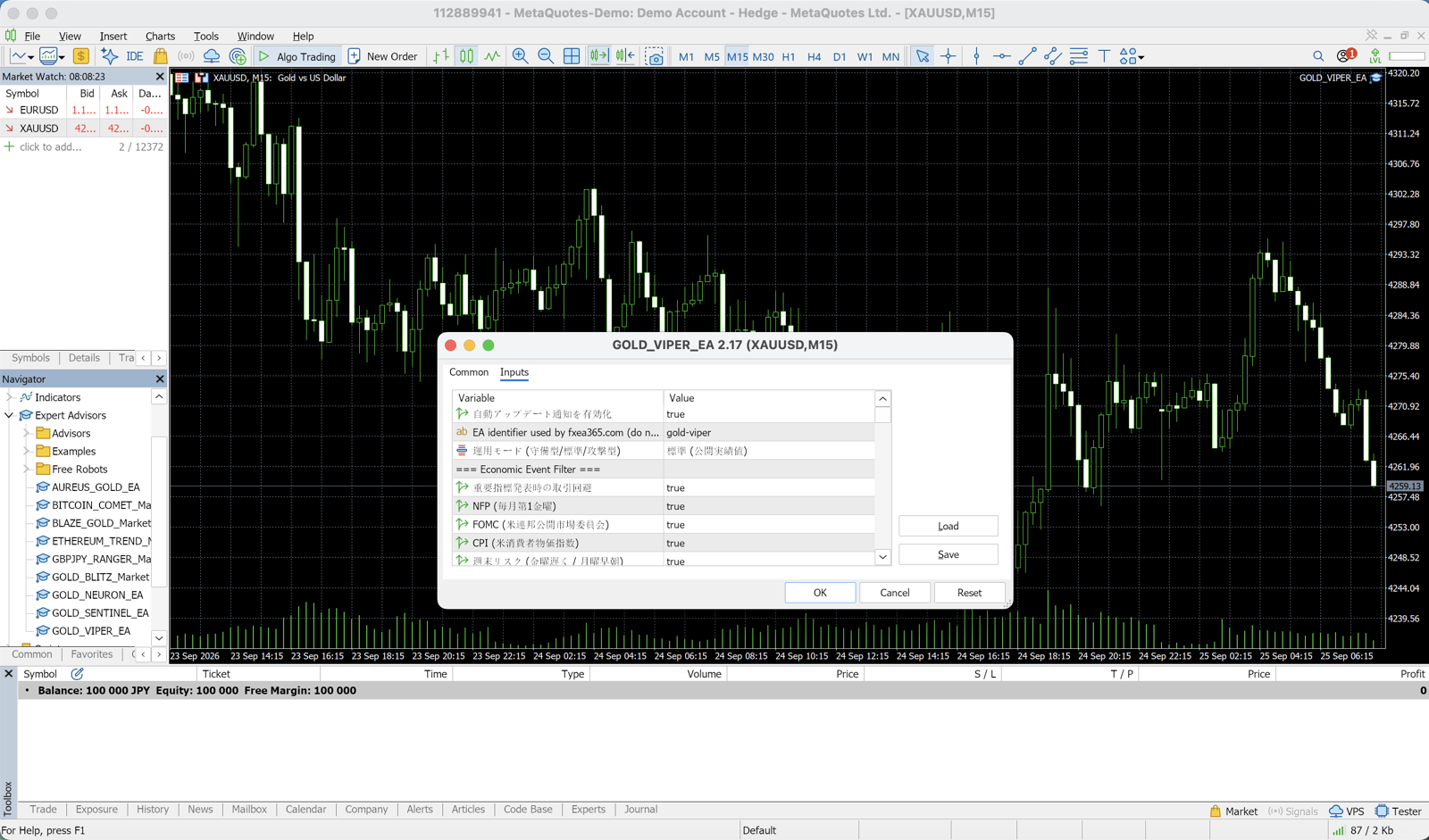Open the Charts menu

tap(160, 36)
